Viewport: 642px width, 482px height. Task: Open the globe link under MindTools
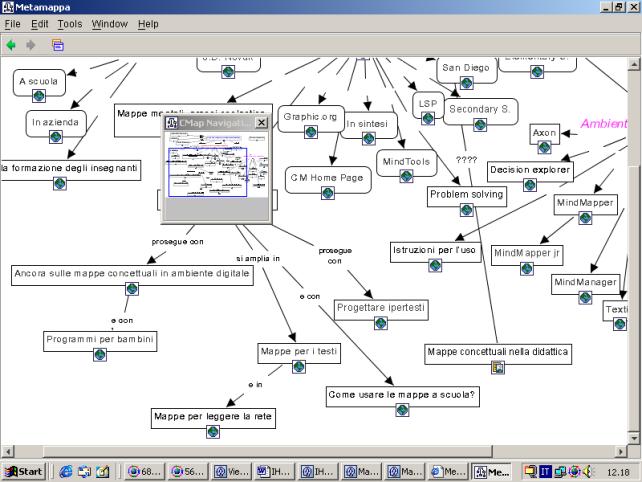pos(406,177)
